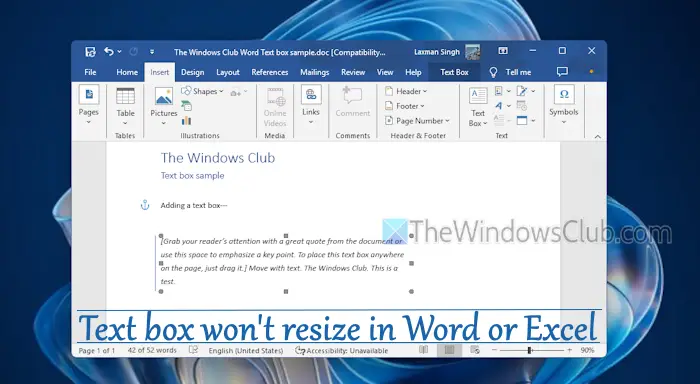Open Customize Quick Access Toolbar dropdown
Image resolution: width=700 pixels, height=384 pixels.
point(152,52)
